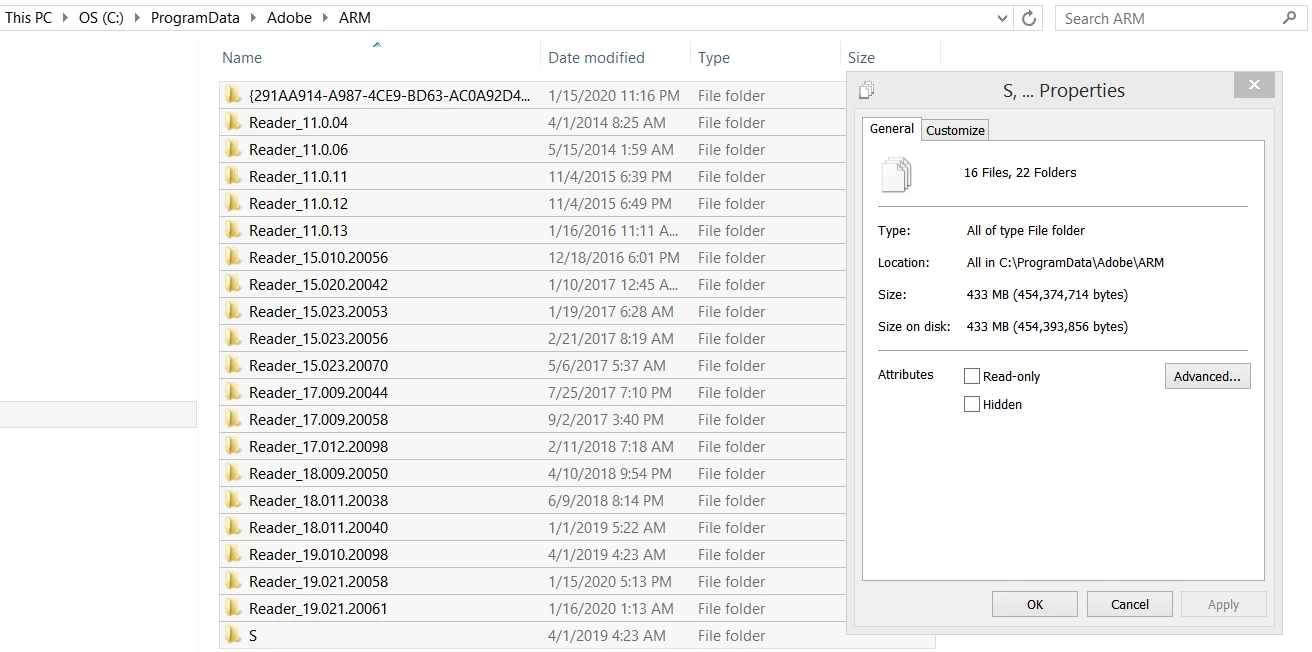Enable the Read-only attribute checkbox
1312x652 pixels.
click(x=972, y=376)
